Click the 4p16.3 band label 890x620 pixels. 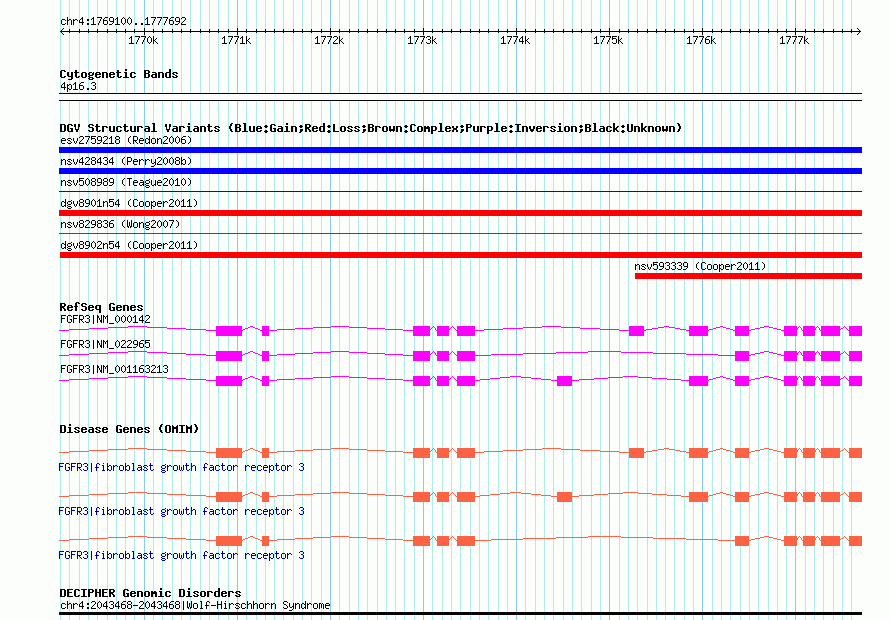point(78,86)
